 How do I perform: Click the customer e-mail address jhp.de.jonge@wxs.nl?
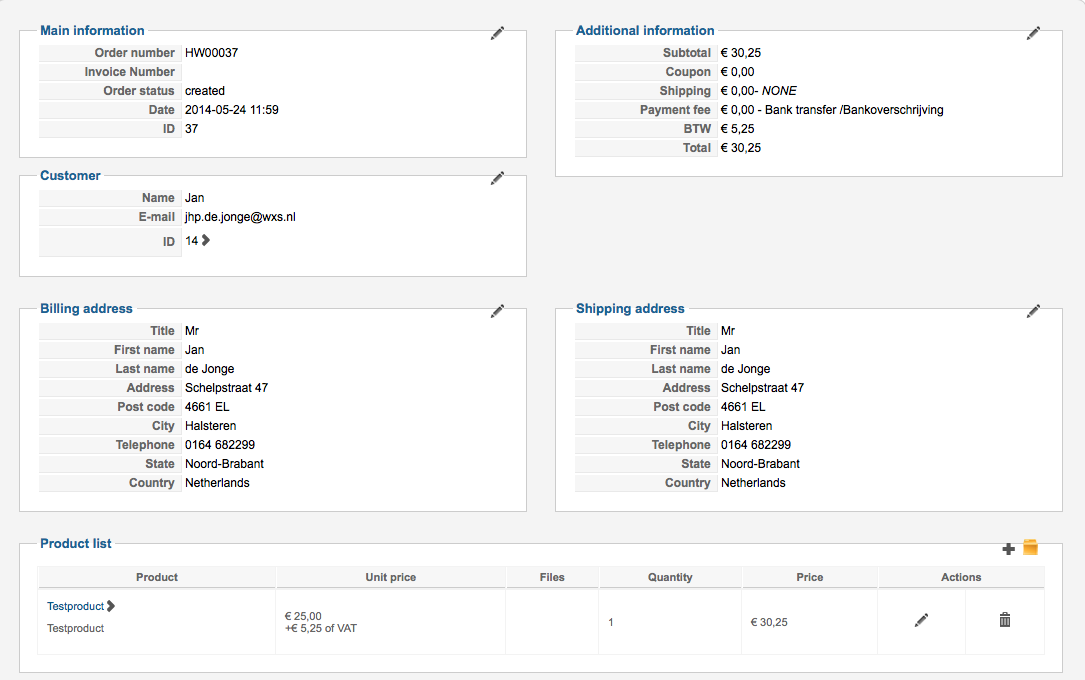click(x=240, y=217)
